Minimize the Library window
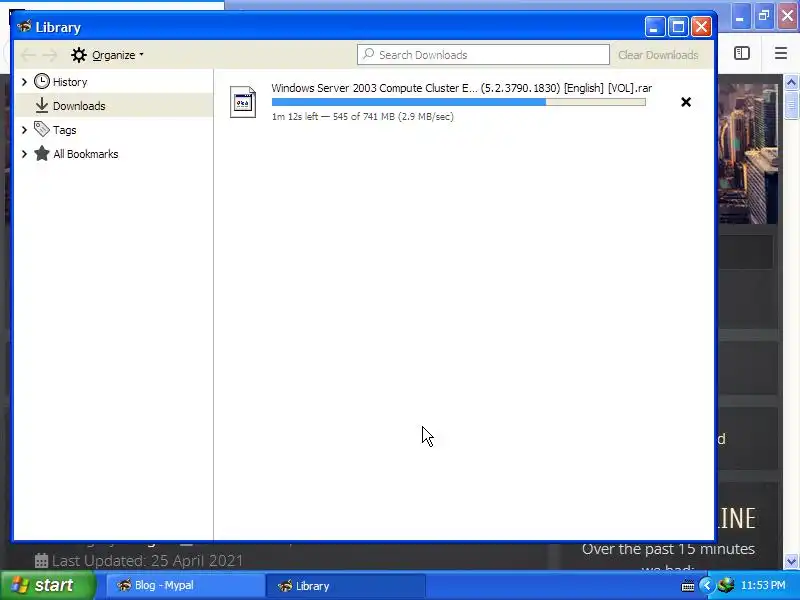This screenshot has width=800, height=600. click(x=655, y=27)
